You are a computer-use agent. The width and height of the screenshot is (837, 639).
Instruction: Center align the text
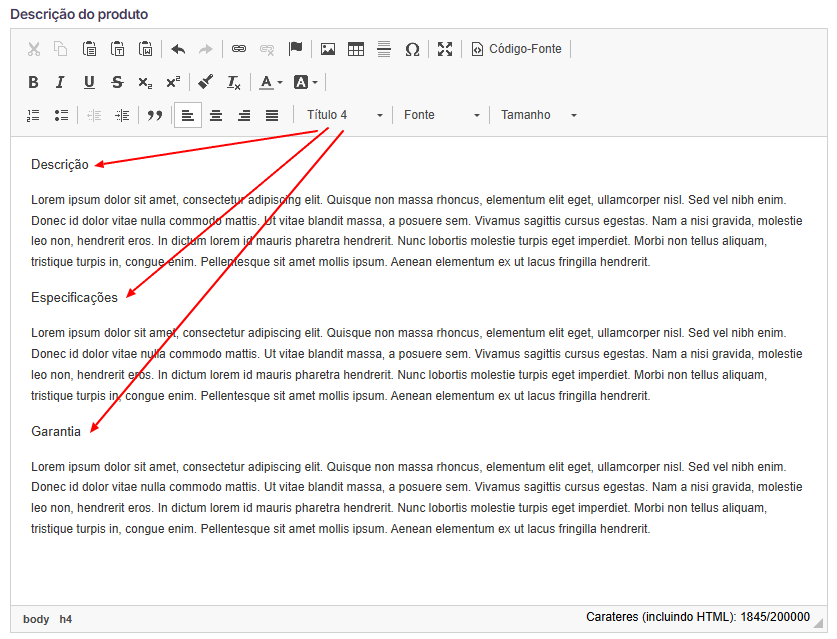pyautogui.click(x=216, y=115)
